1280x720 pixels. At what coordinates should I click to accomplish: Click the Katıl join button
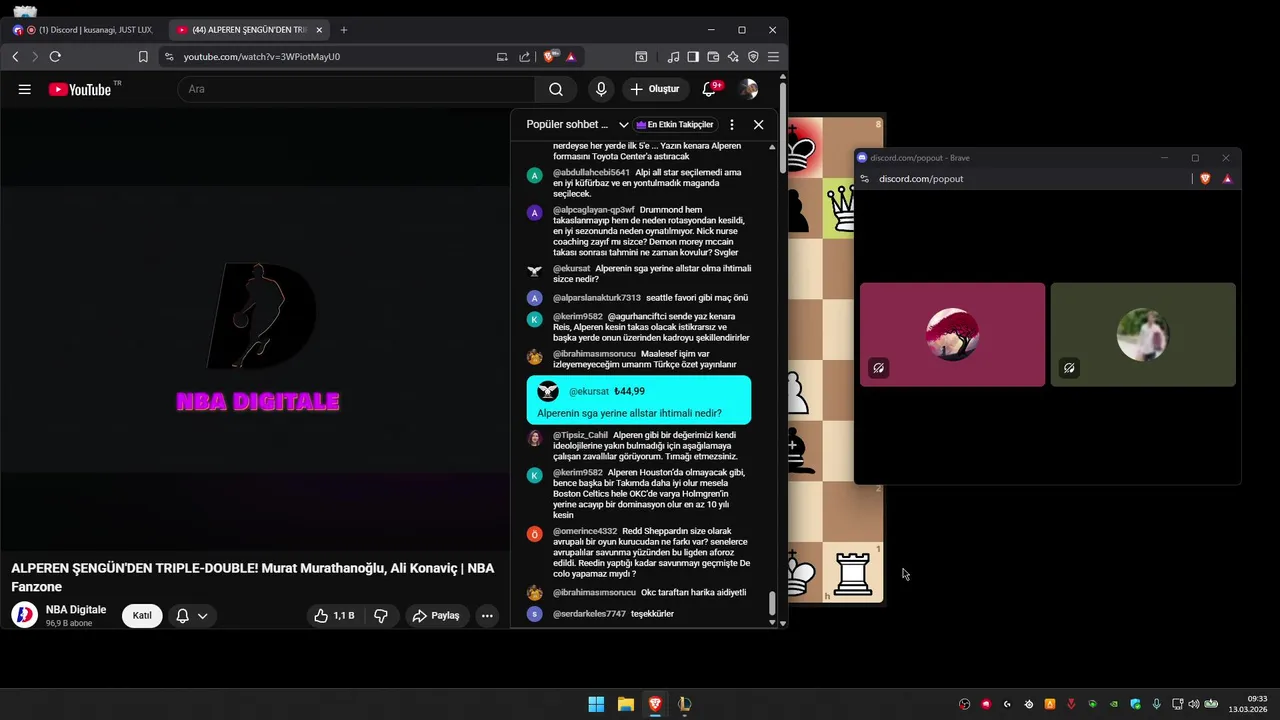142,616
